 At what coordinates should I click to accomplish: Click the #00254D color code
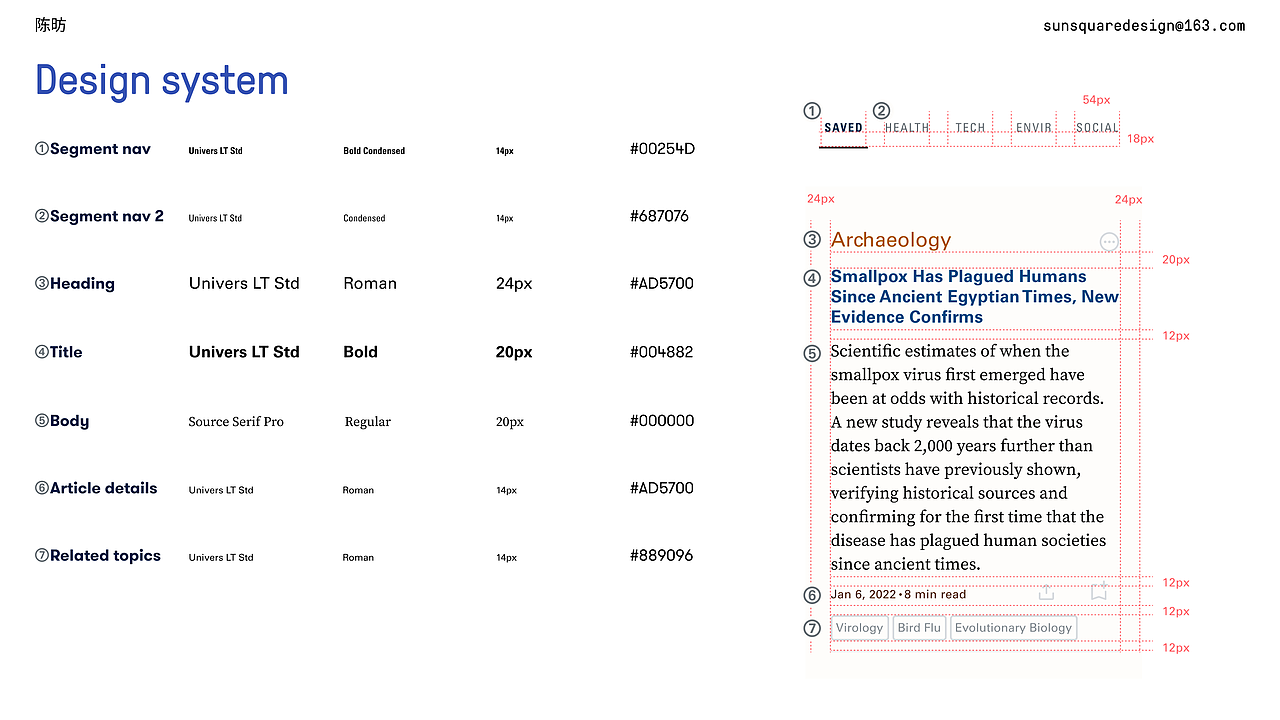(662, 149)
